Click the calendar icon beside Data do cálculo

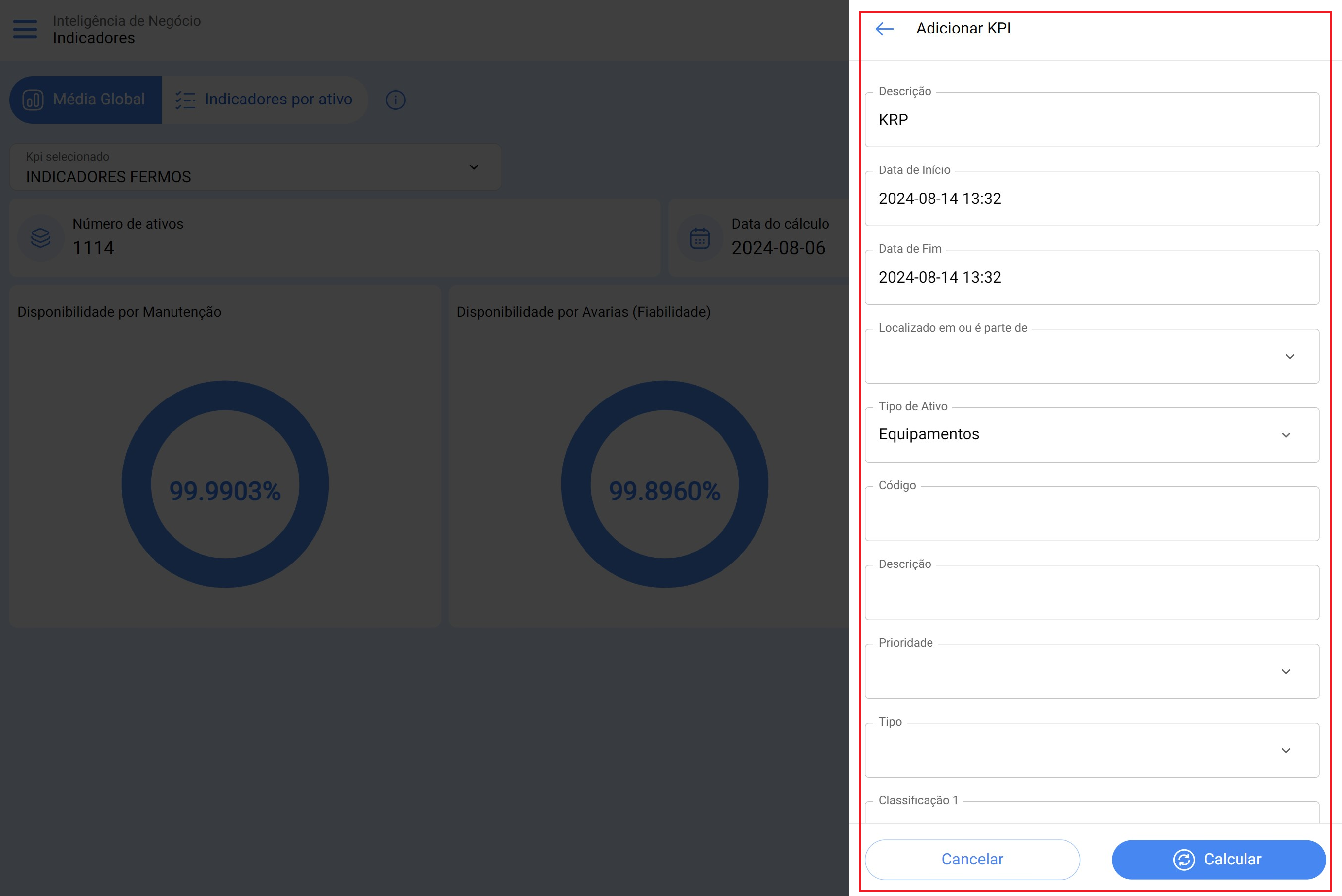(x=699, y=238)
